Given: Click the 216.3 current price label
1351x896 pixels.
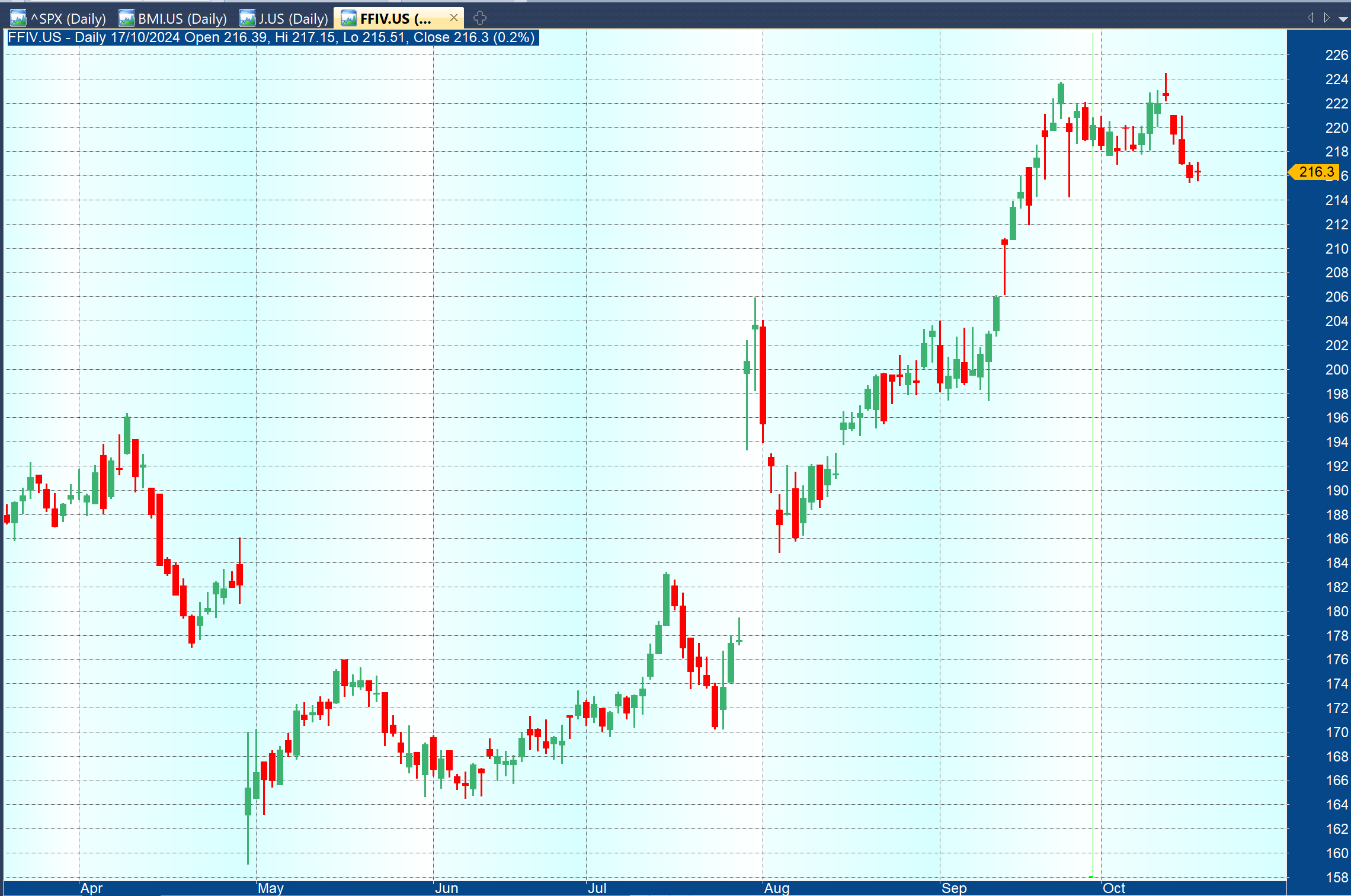Looking at the screenshot, I should [x=1314, y=172].
